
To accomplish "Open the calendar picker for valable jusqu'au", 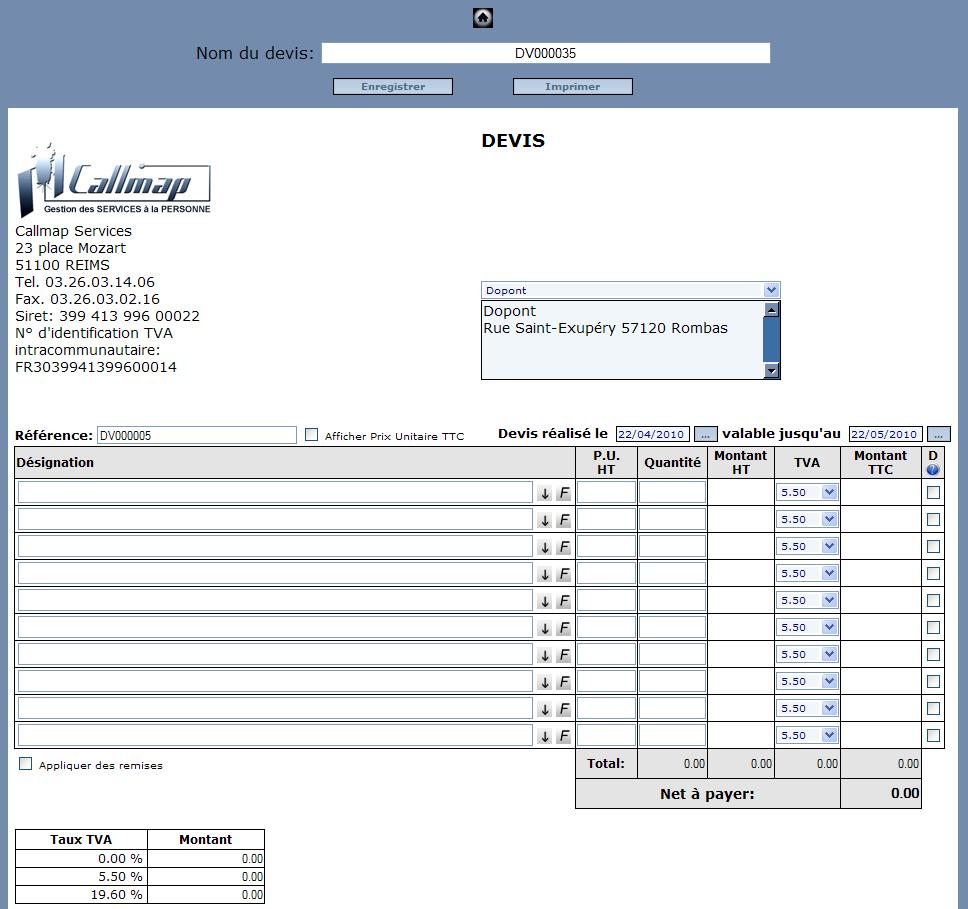I will point(937,434).
